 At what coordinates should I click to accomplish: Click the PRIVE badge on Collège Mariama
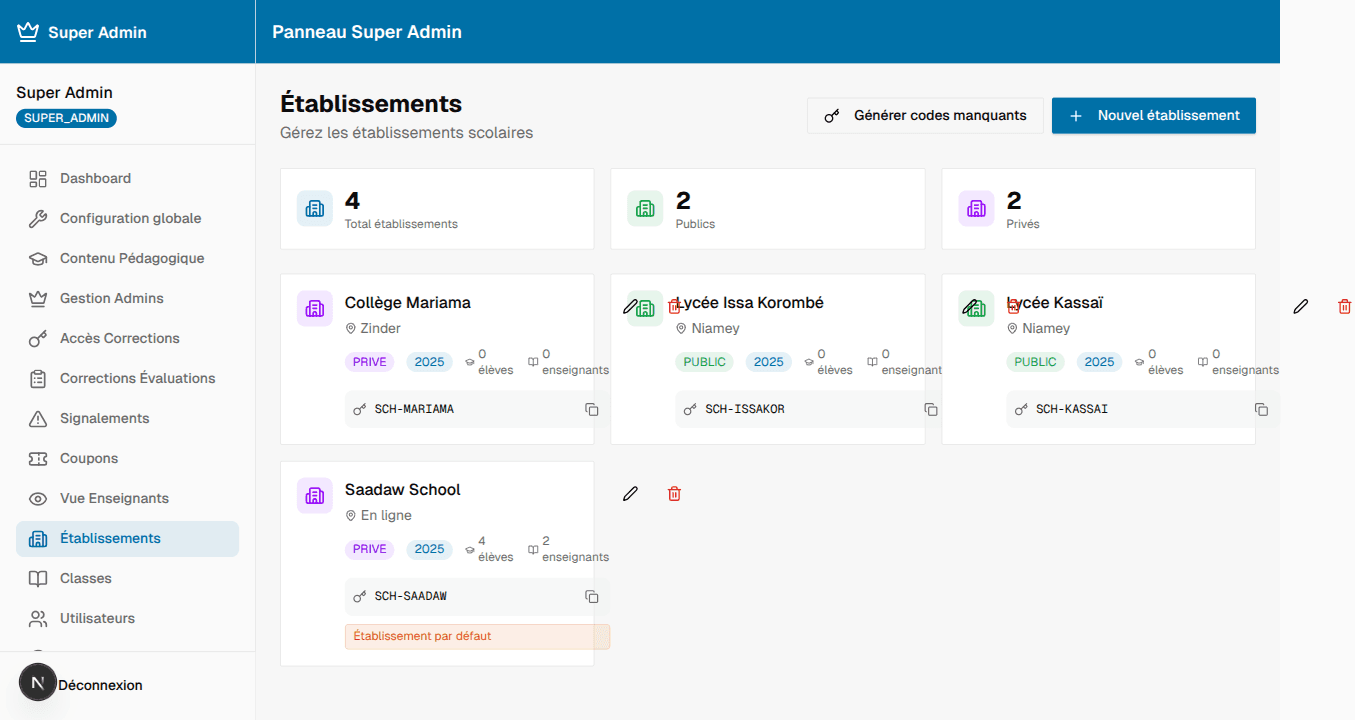tap(369, 362)
